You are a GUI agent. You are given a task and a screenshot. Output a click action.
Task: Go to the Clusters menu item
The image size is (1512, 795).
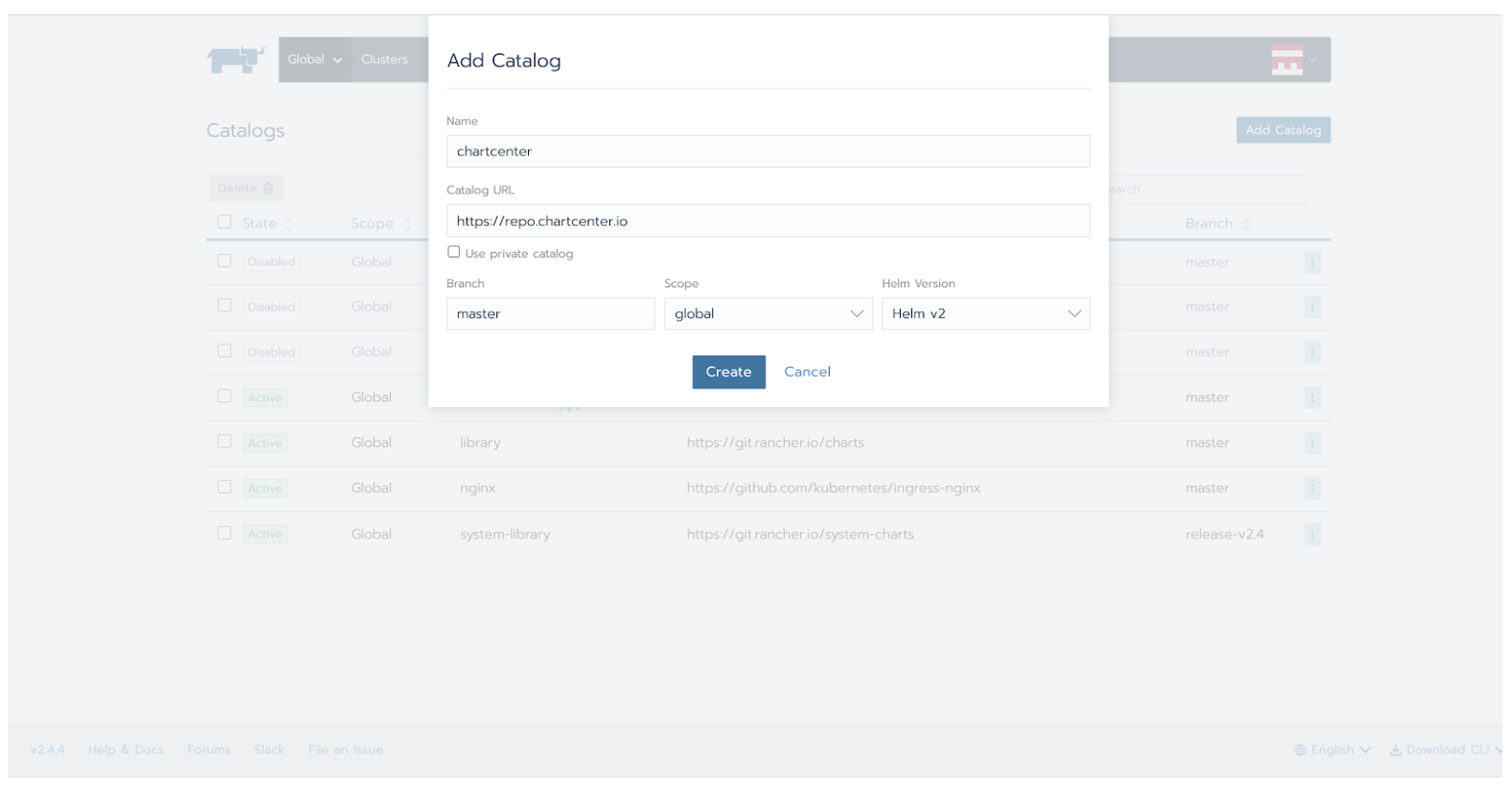pyautogui.click(x=384, y=59)
